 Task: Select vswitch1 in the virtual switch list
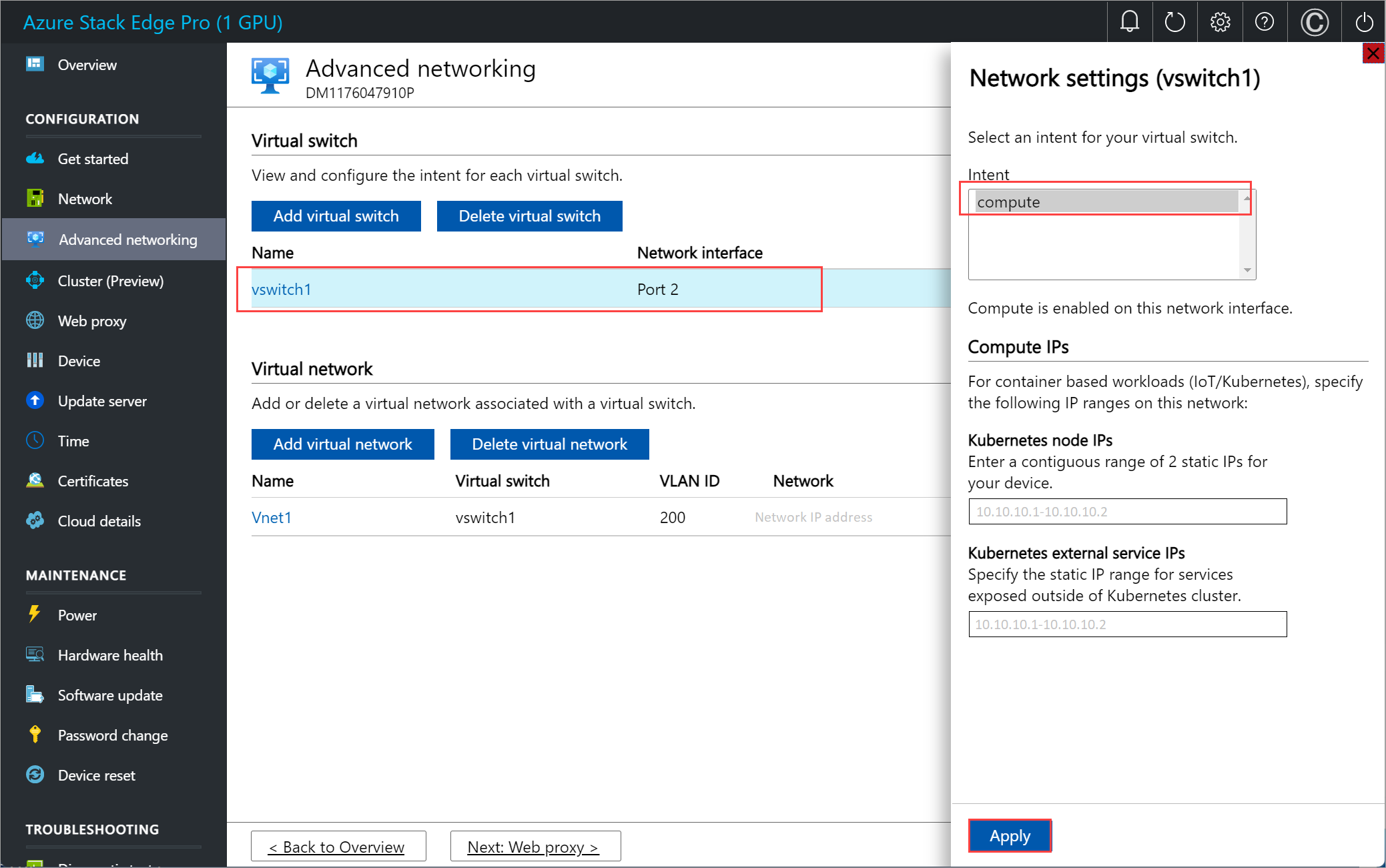pyautogui.click(x=280, y=290)
